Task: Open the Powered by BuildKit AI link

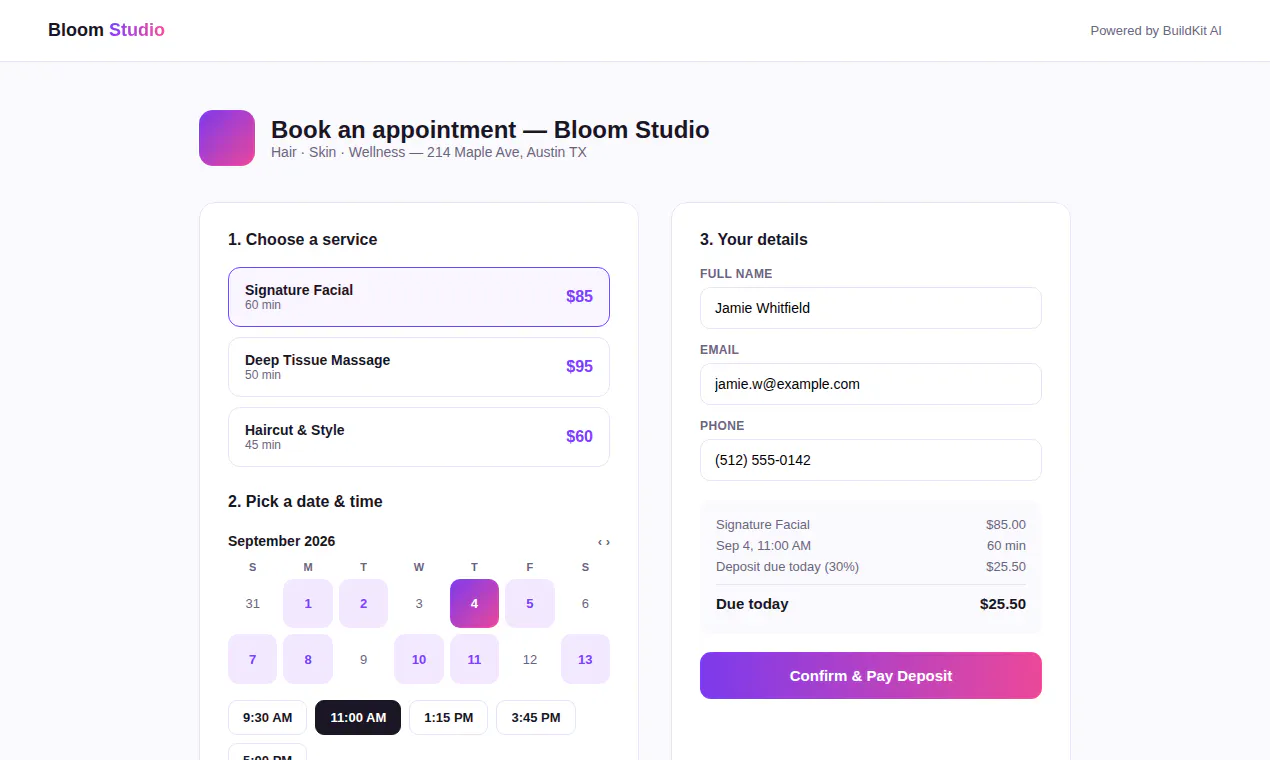Action: 1156,31
